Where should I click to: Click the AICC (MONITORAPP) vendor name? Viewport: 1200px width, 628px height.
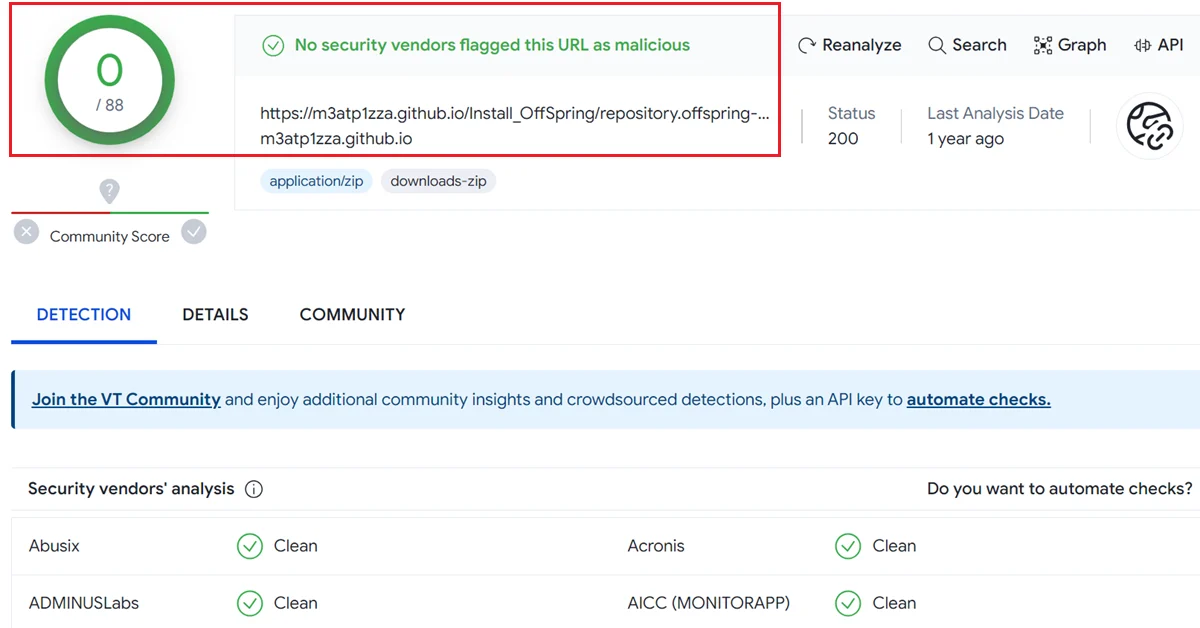coord(709,603)
